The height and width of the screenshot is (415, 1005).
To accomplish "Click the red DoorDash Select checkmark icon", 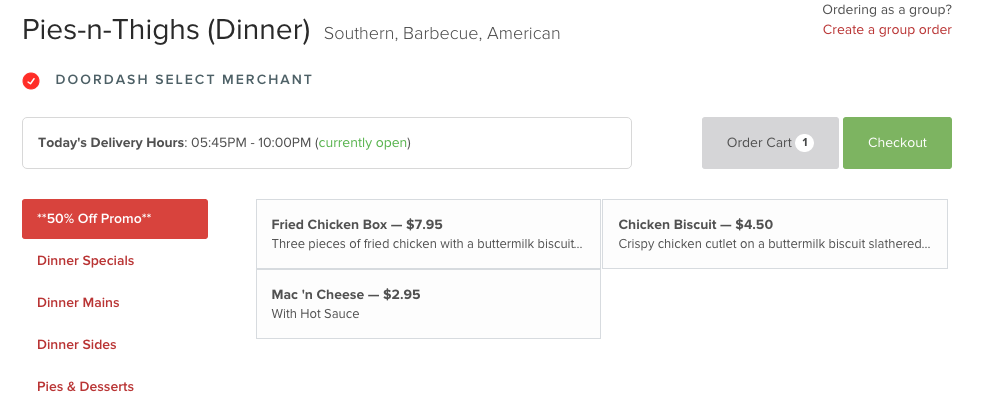I will click(31, 81).
